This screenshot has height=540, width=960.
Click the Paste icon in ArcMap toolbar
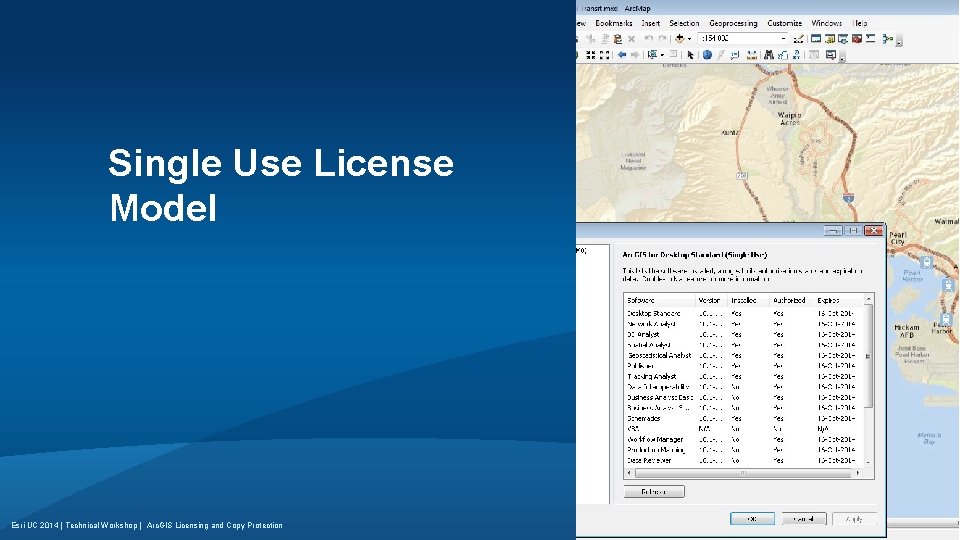[x=618, y=39]
